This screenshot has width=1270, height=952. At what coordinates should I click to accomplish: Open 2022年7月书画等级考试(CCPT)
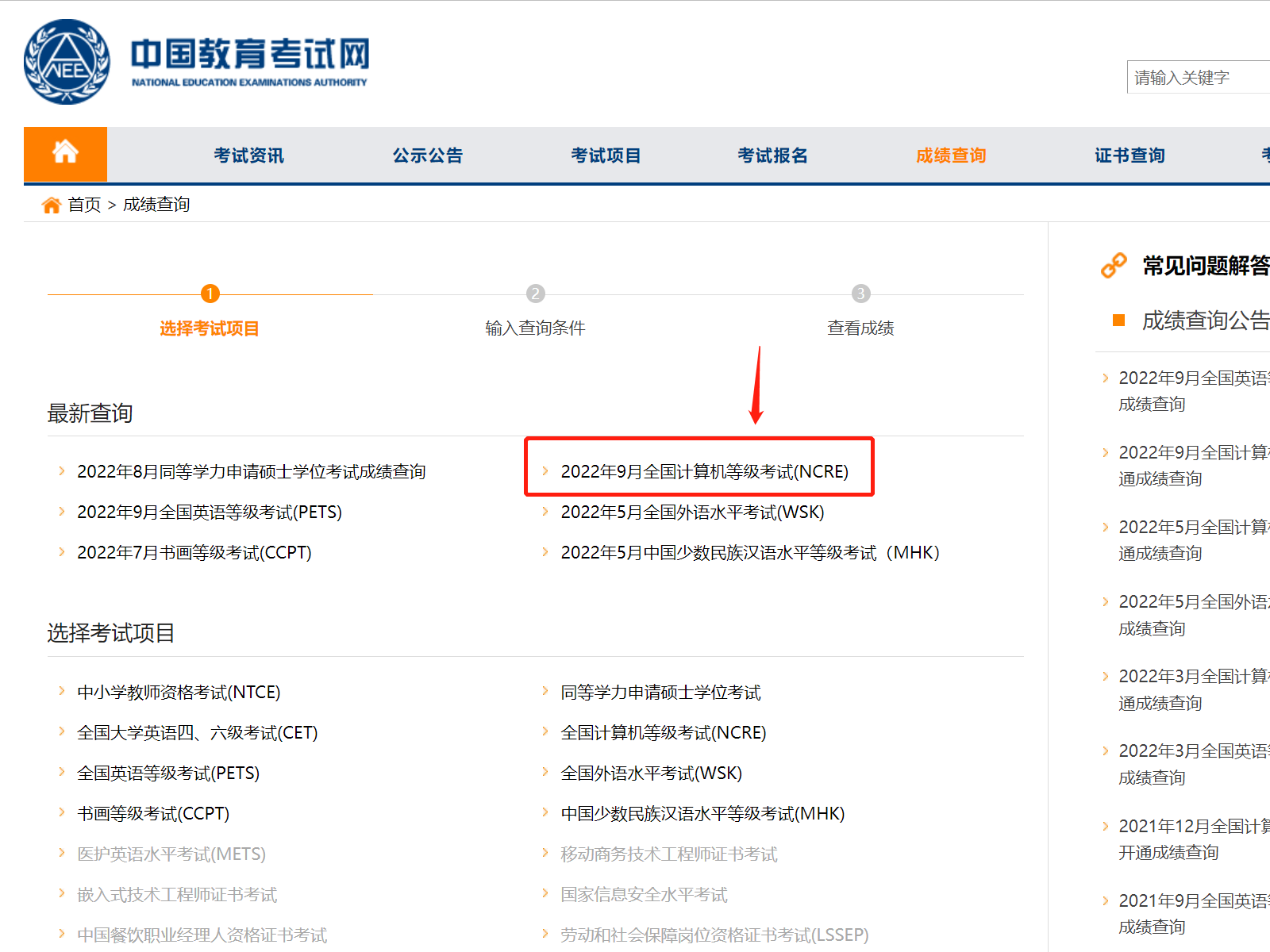click(x=194, y=553)
